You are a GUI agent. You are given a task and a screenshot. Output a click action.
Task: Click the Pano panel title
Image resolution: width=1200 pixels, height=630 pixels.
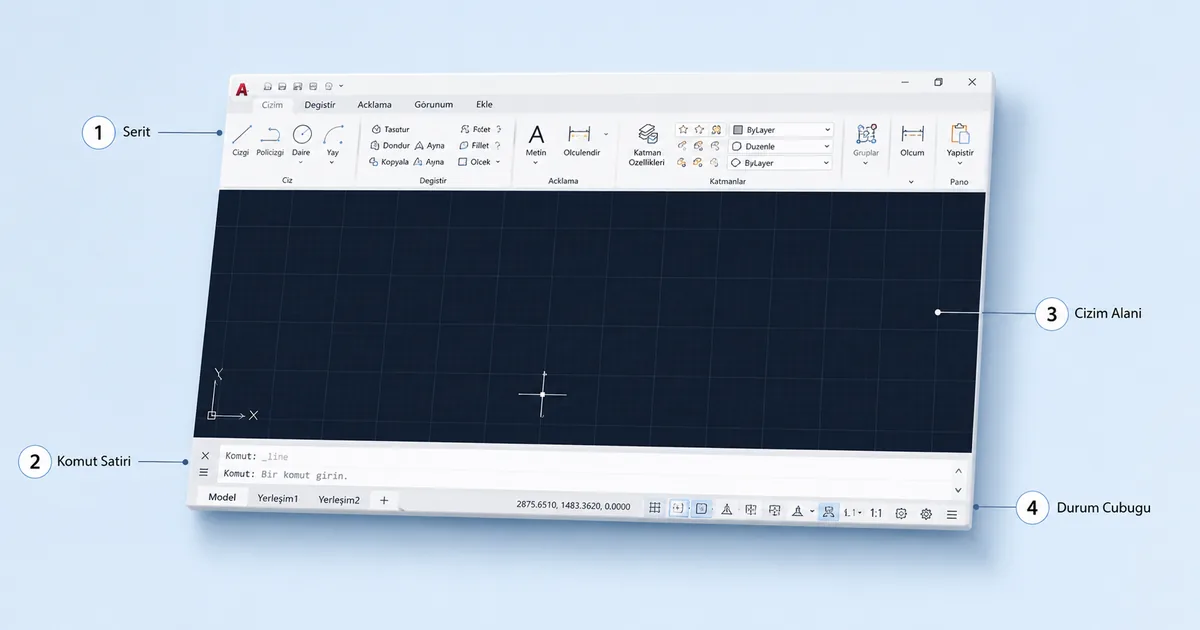[x=959, y=182]
